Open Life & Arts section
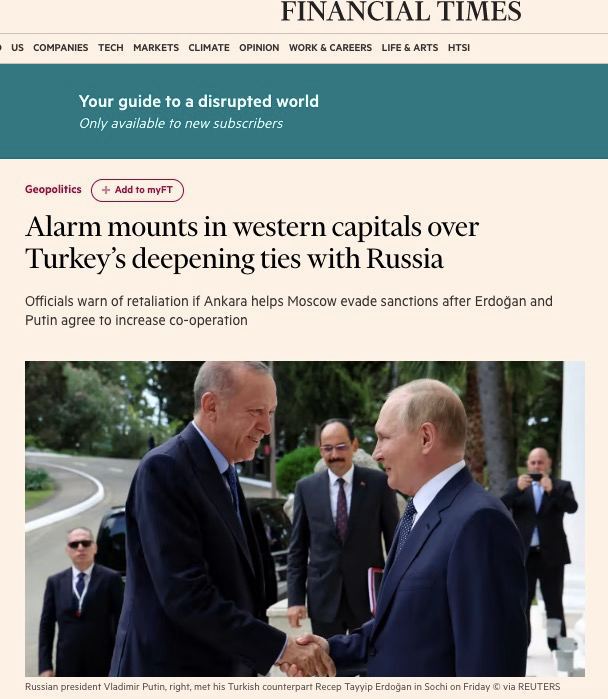 click(410, 48)
